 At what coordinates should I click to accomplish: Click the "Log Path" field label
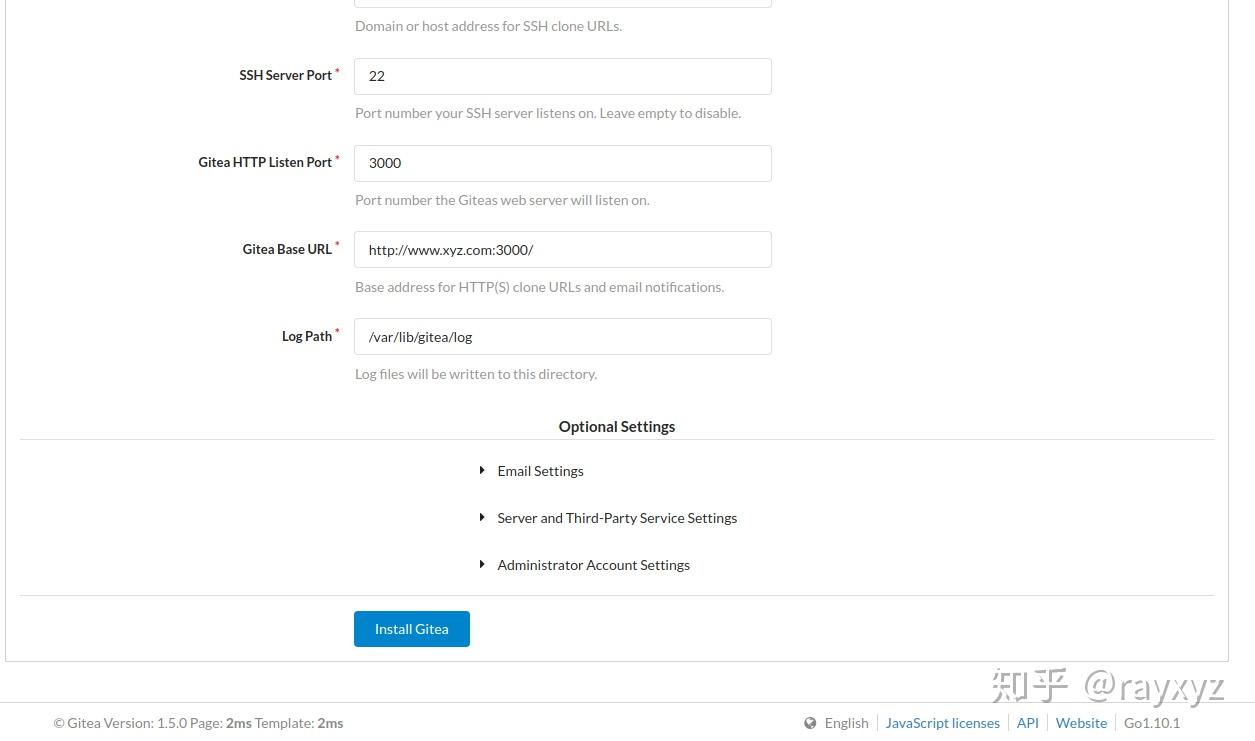point(307,336)
